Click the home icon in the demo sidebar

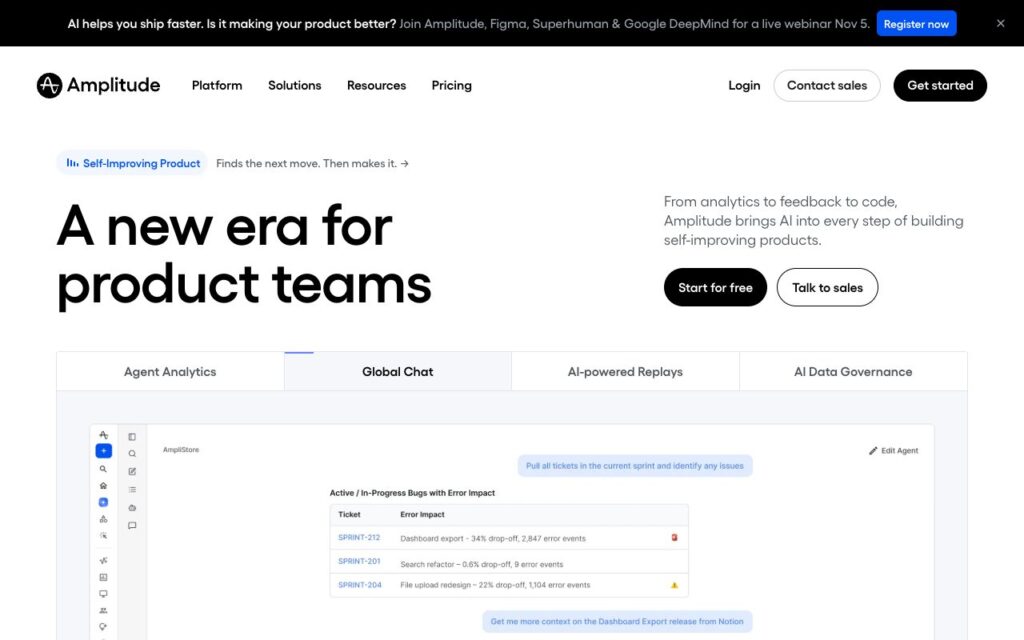(103, 486)
